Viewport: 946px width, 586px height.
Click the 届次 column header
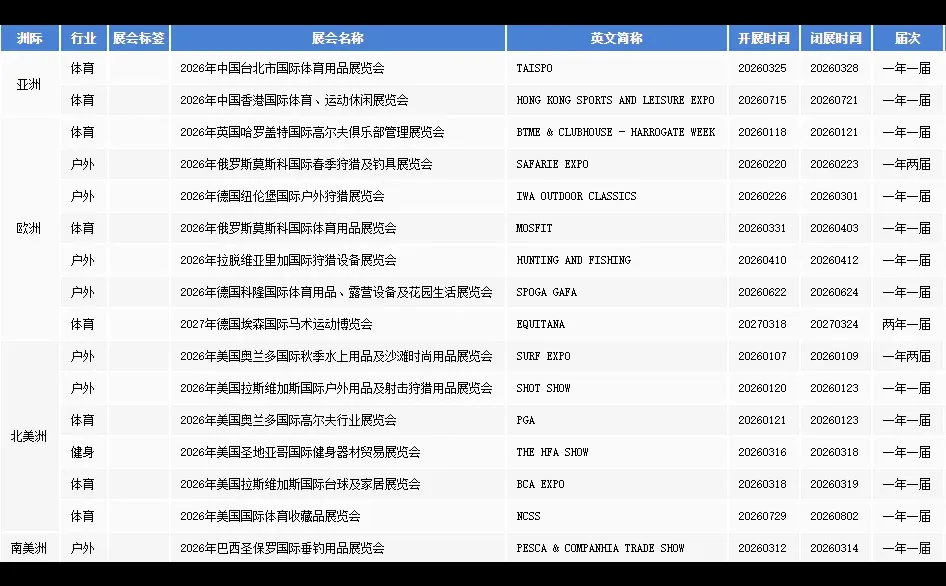pyautogui.click(x=907, y=37)
